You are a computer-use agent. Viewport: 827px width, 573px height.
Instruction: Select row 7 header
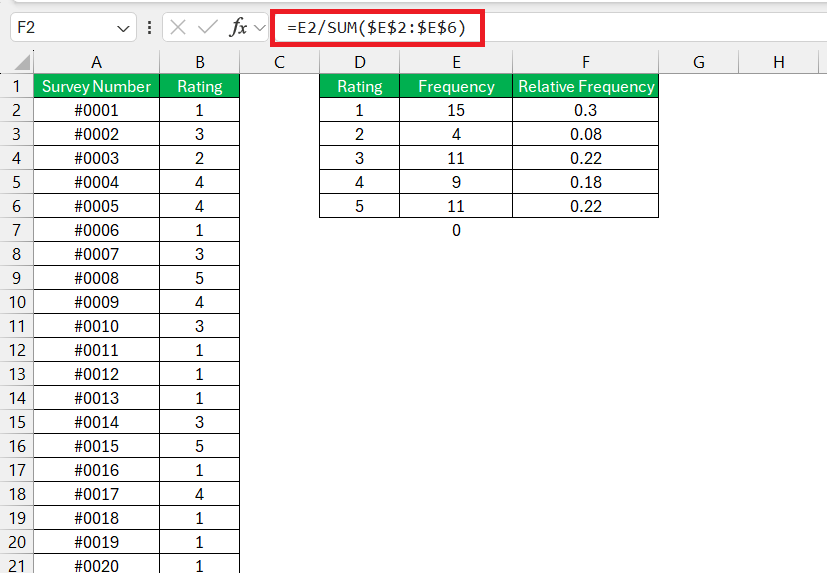(x=16, y=230)
